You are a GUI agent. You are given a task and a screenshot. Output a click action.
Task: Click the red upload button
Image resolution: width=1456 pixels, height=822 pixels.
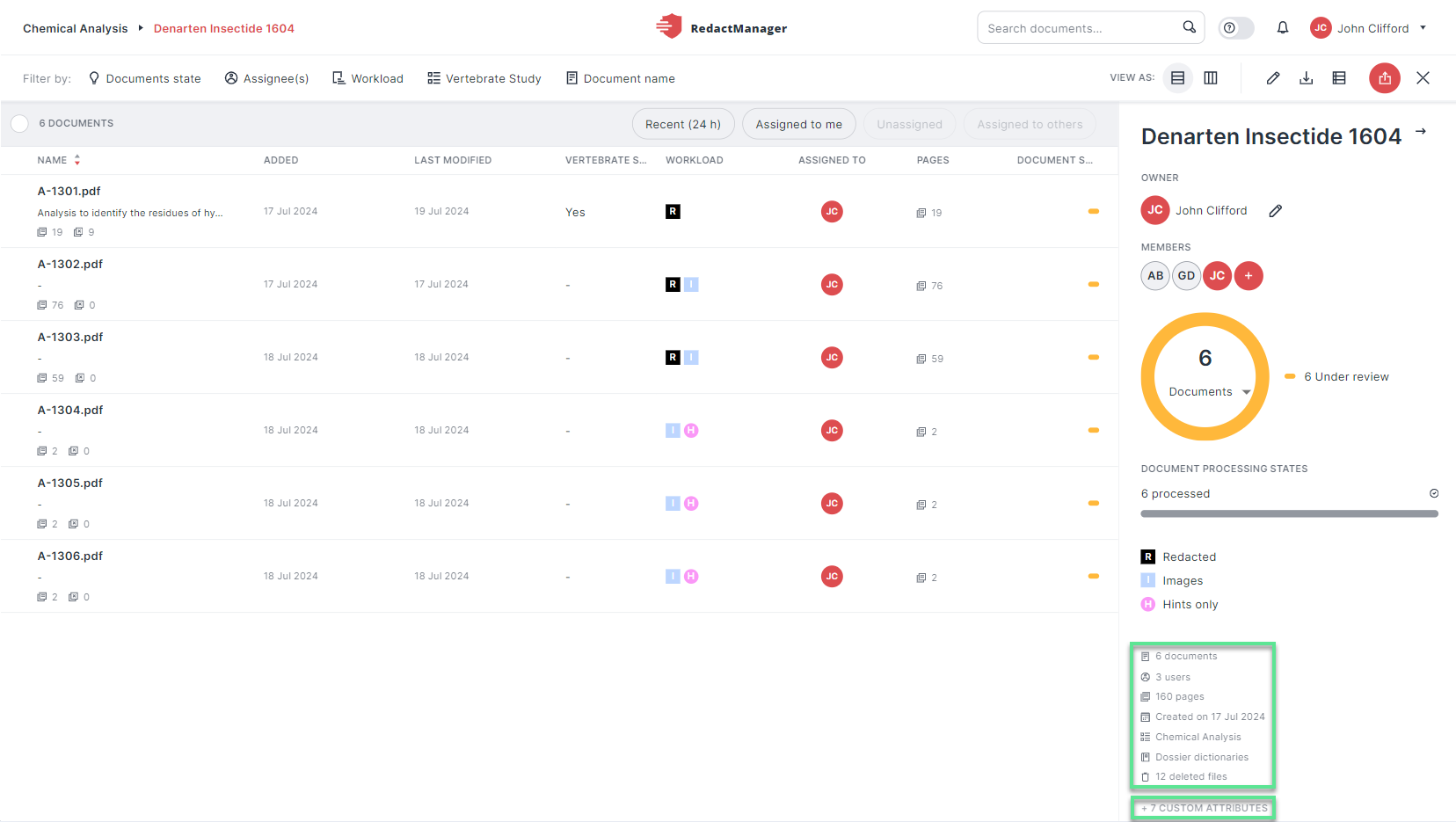[1385, 78]
